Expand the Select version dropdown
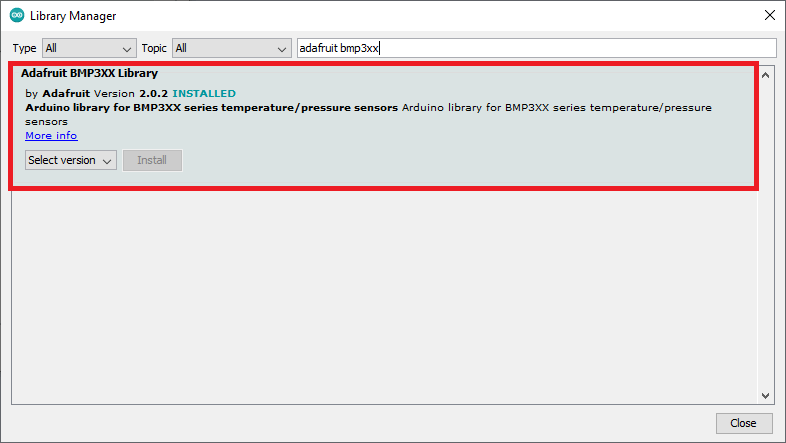Viewport: 786px width, 443px height. [x=71, y=160]
